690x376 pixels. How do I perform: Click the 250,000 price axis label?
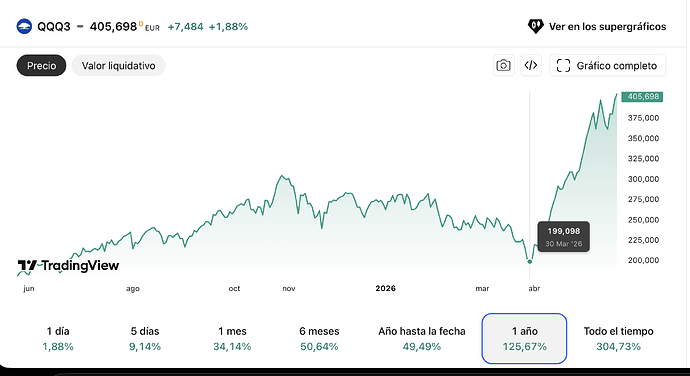click(x=643, y=220)
